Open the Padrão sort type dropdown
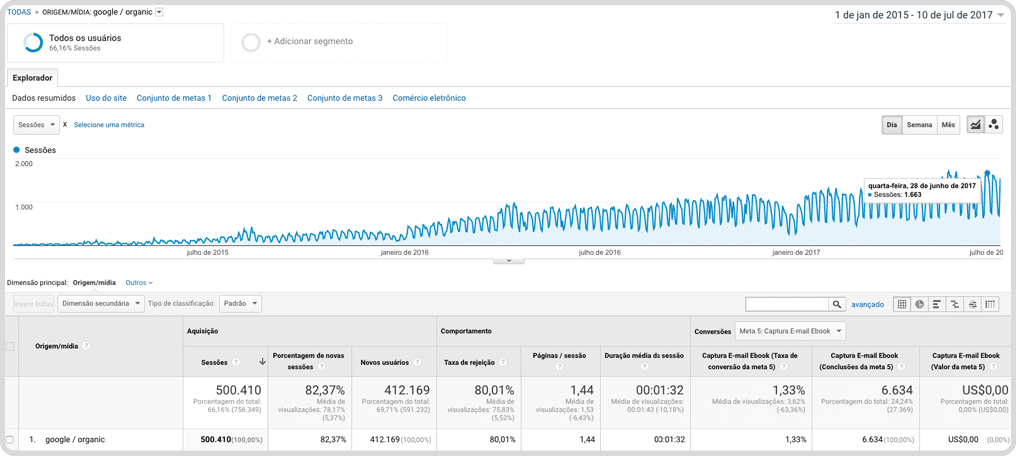 (240, 303)
